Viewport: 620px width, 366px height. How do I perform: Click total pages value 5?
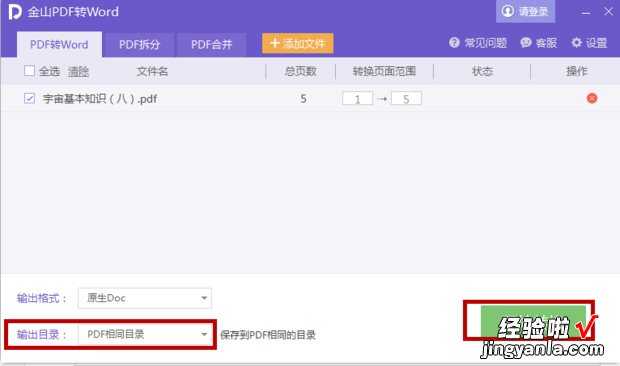(303, 99)
